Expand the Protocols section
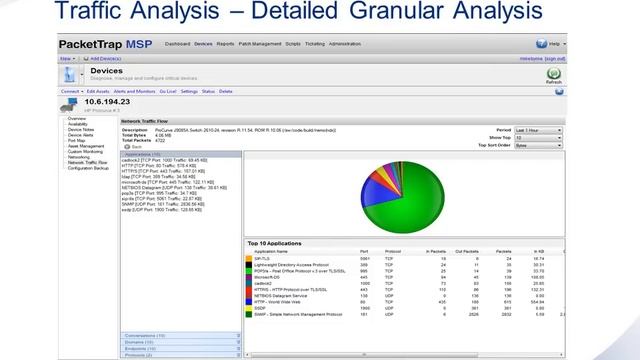Image resolution: width=640 pixels, height=360 pixels. (x=181, y=355)
